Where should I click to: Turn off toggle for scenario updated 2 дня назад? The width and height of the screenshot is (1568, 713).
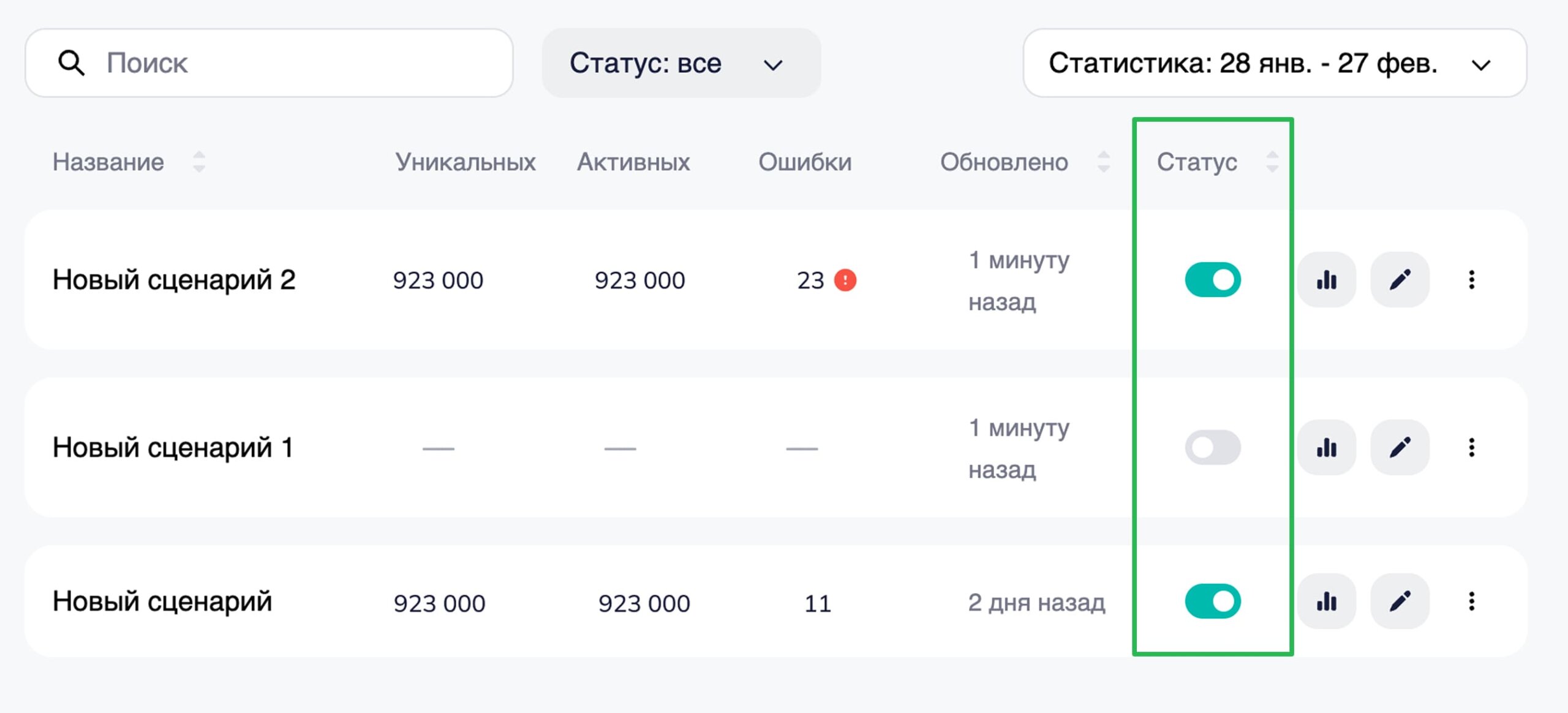pos(1213,602)
